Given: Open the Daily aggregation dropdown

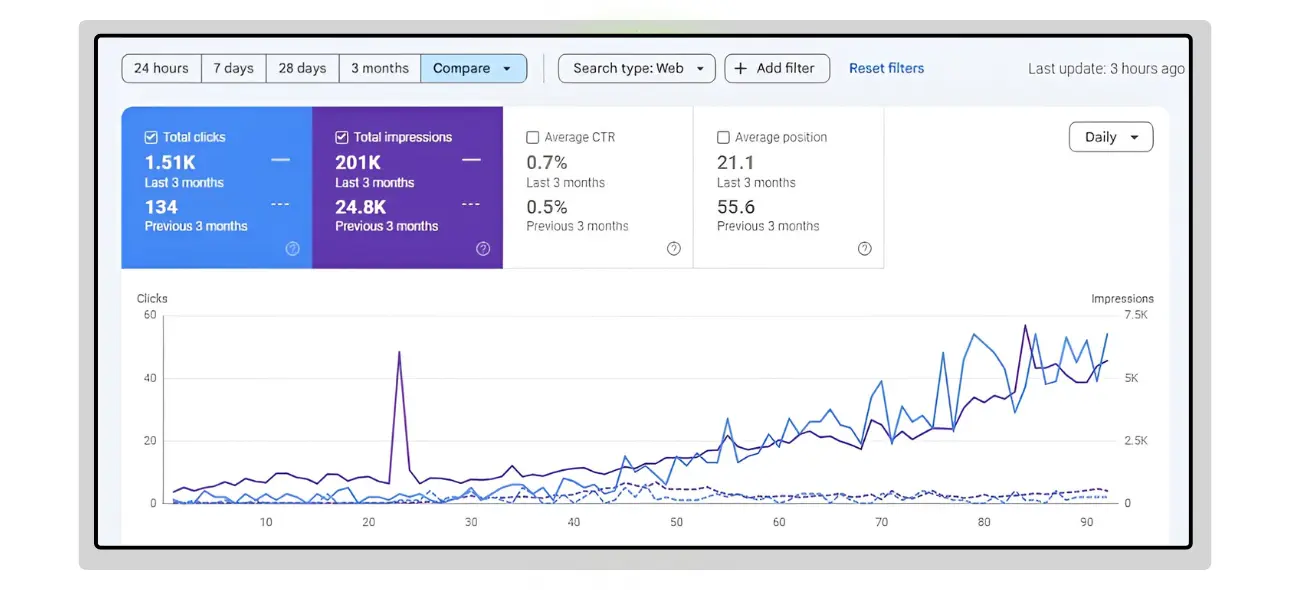Looking at the screenshot, I should 1111,137.
